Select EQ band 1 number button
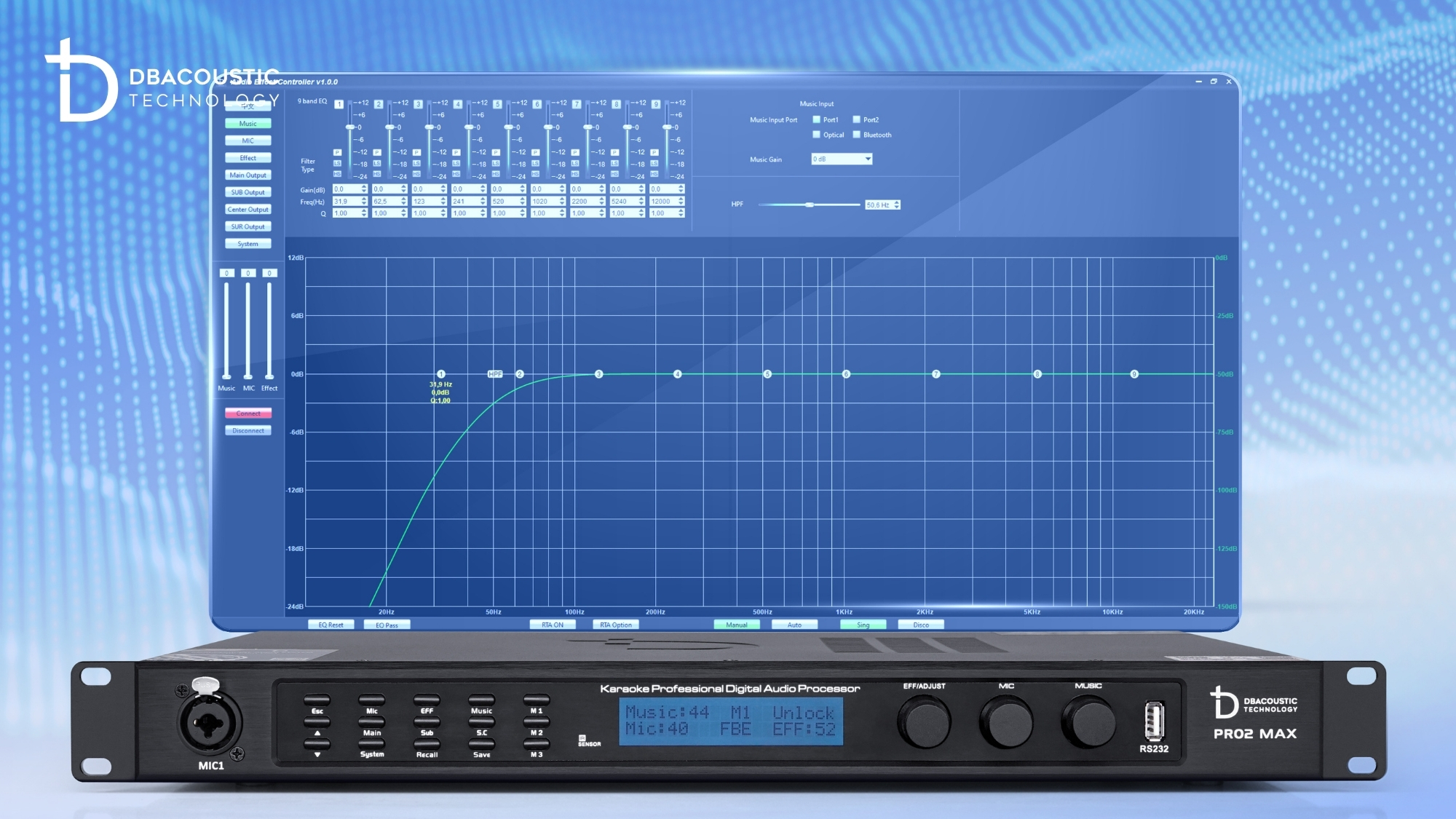This screenshot has width=1456, height=819. (x=339, y=104)
